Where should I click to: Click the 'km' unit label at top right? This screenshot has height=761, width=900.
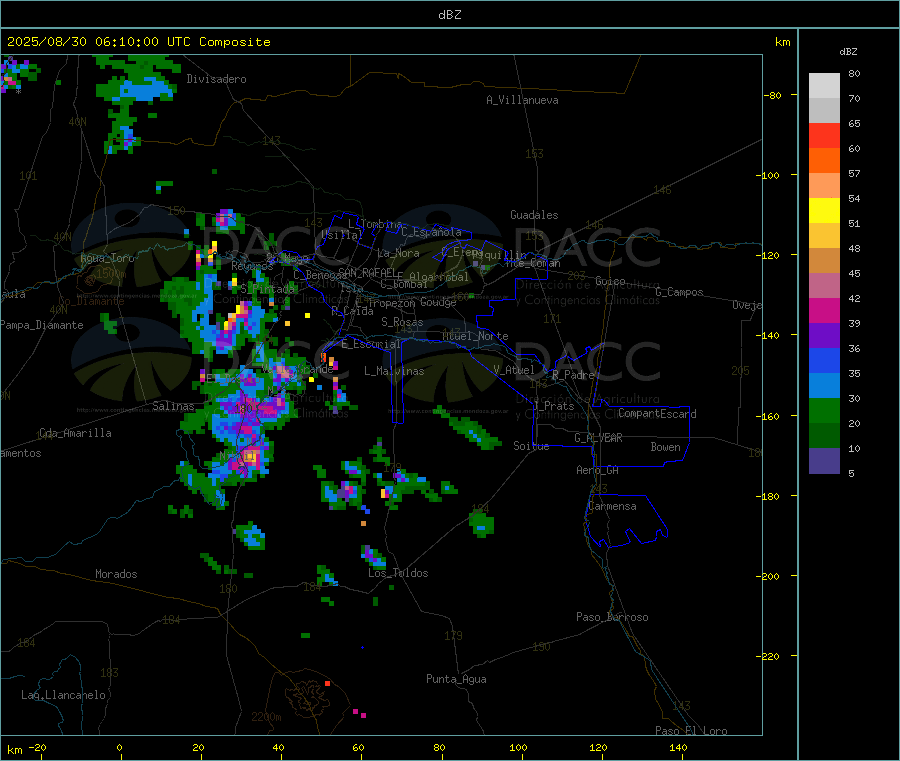coord(783,42)
